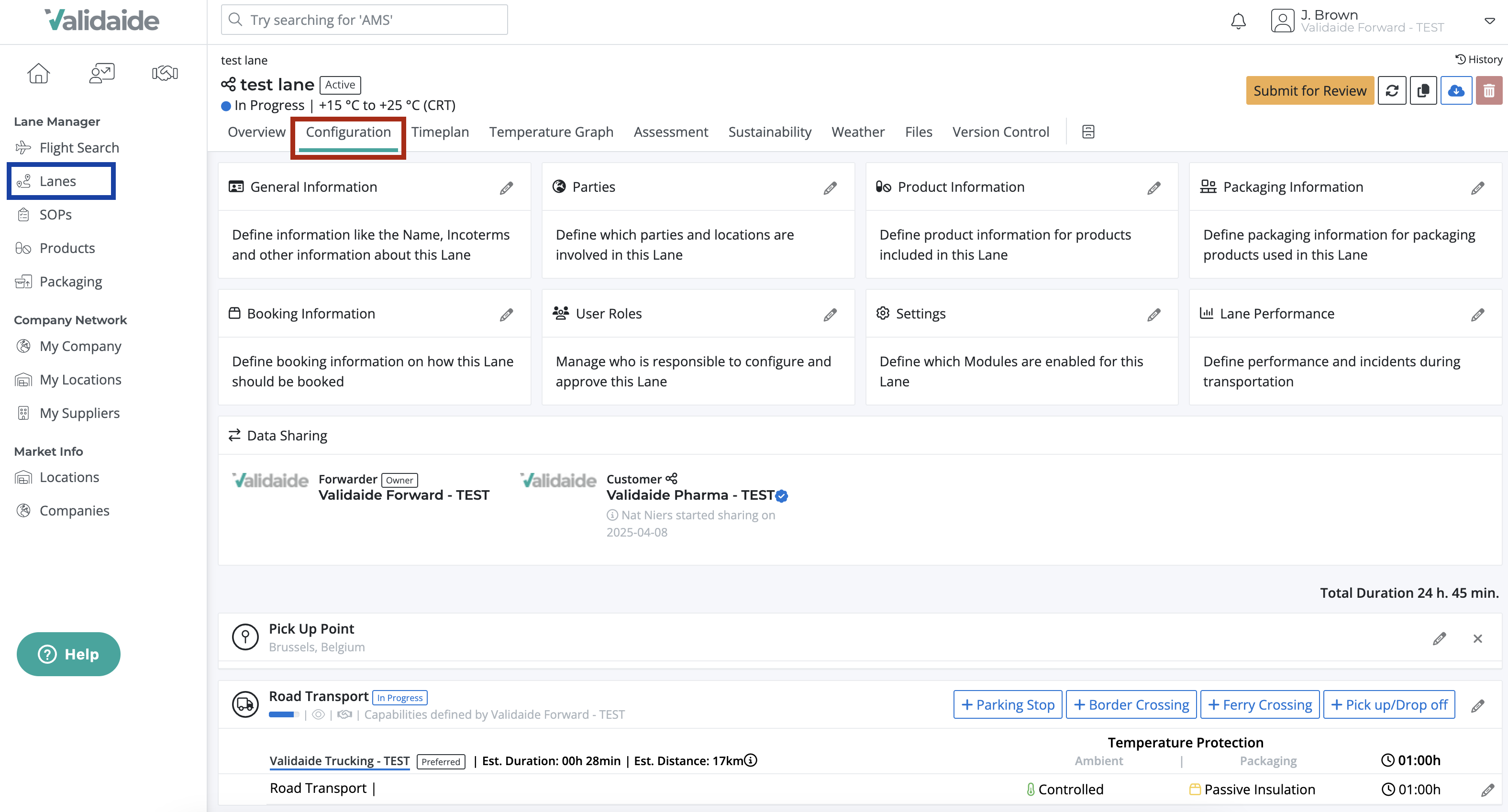Edit Parties with pencil icon
Screen dimensions: 1508x812
(830, 188)
